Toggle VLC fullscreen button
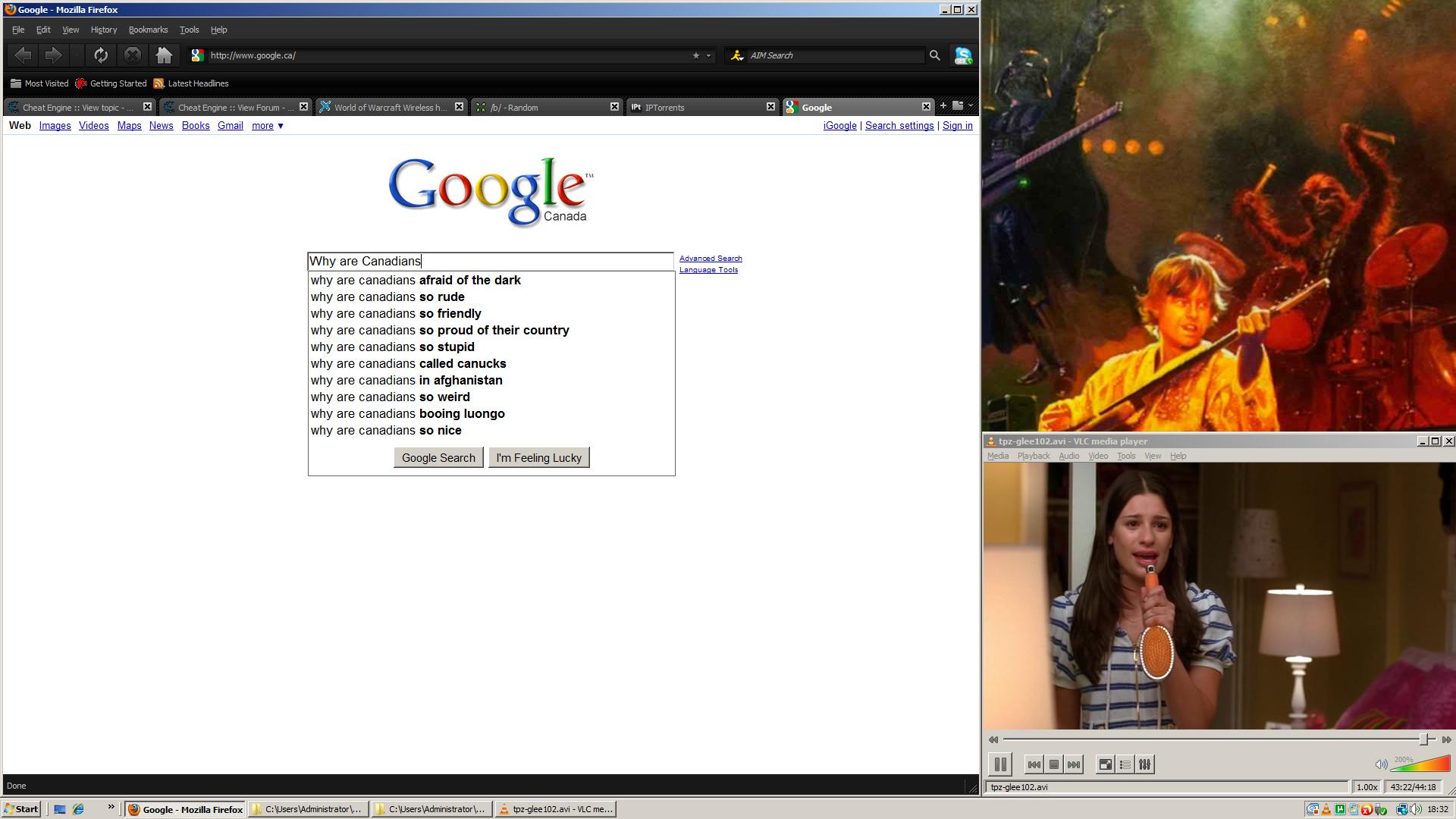The height and width of the screenshot is (819, 1456). tap(1106, 764)
